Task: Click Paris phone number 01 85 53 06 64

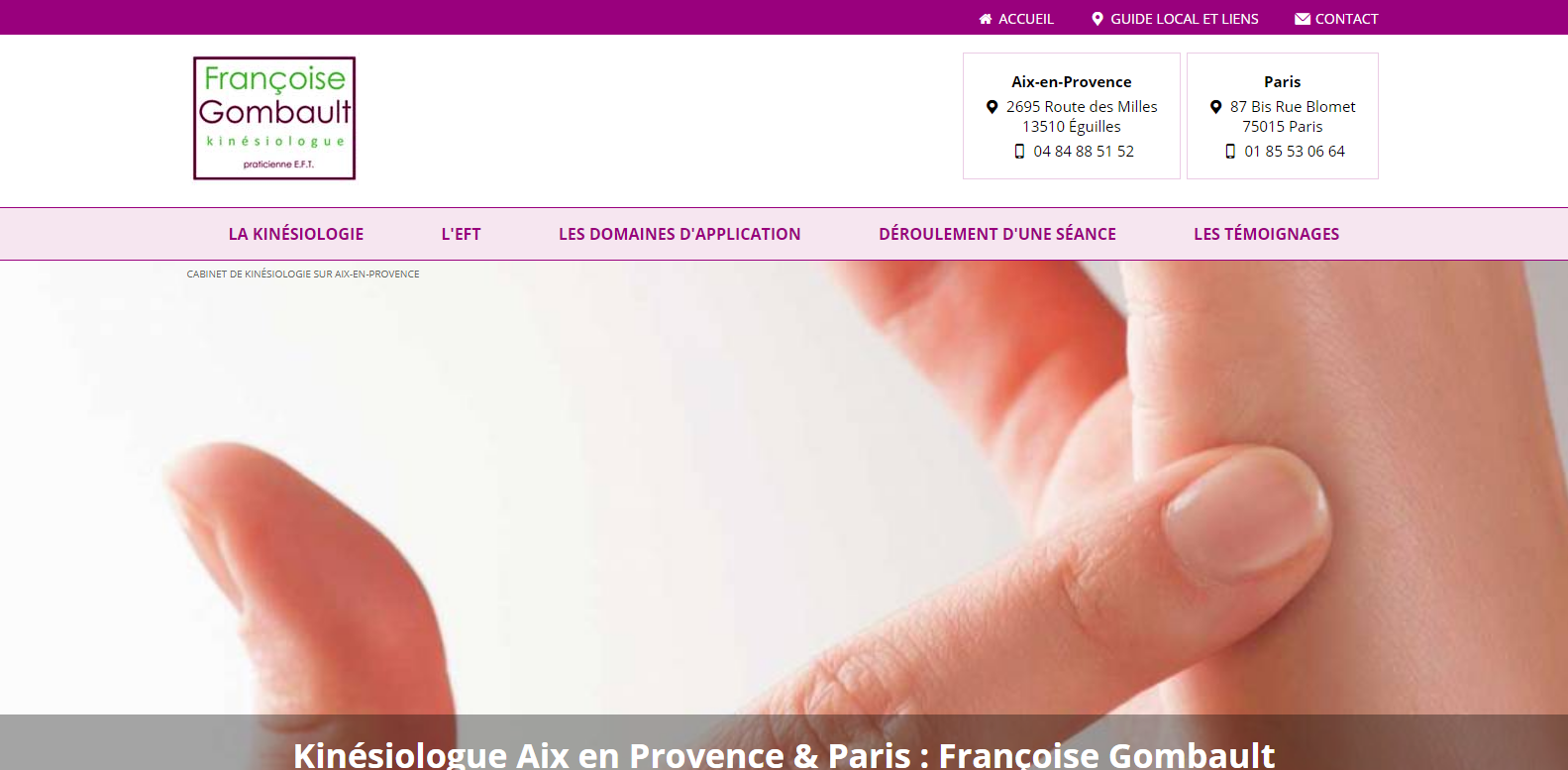Action: (1295, 152)
